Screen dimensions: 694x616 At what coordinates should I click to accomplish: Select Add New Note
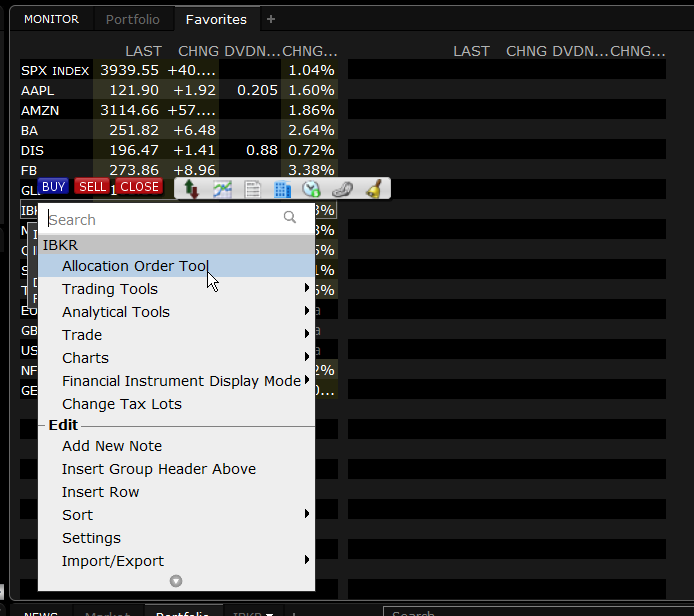tap(176, 446)
